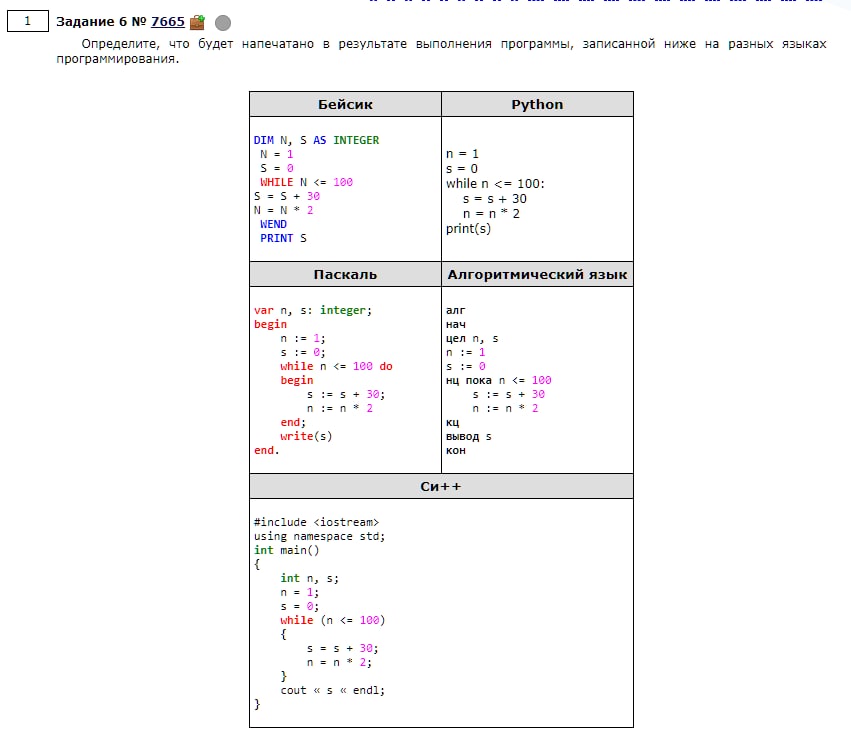Click the "Задание 6 №" heading text
Viewport: 851px width, 747px height.
click(x=101, y=21)
